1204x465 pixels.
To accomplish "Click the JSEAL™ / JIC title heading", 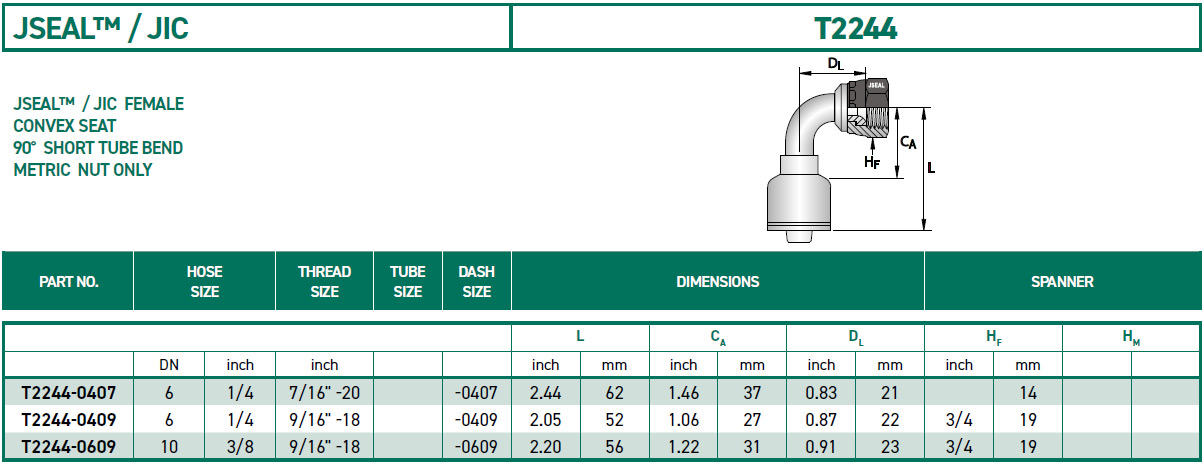I will click(101, 28).
